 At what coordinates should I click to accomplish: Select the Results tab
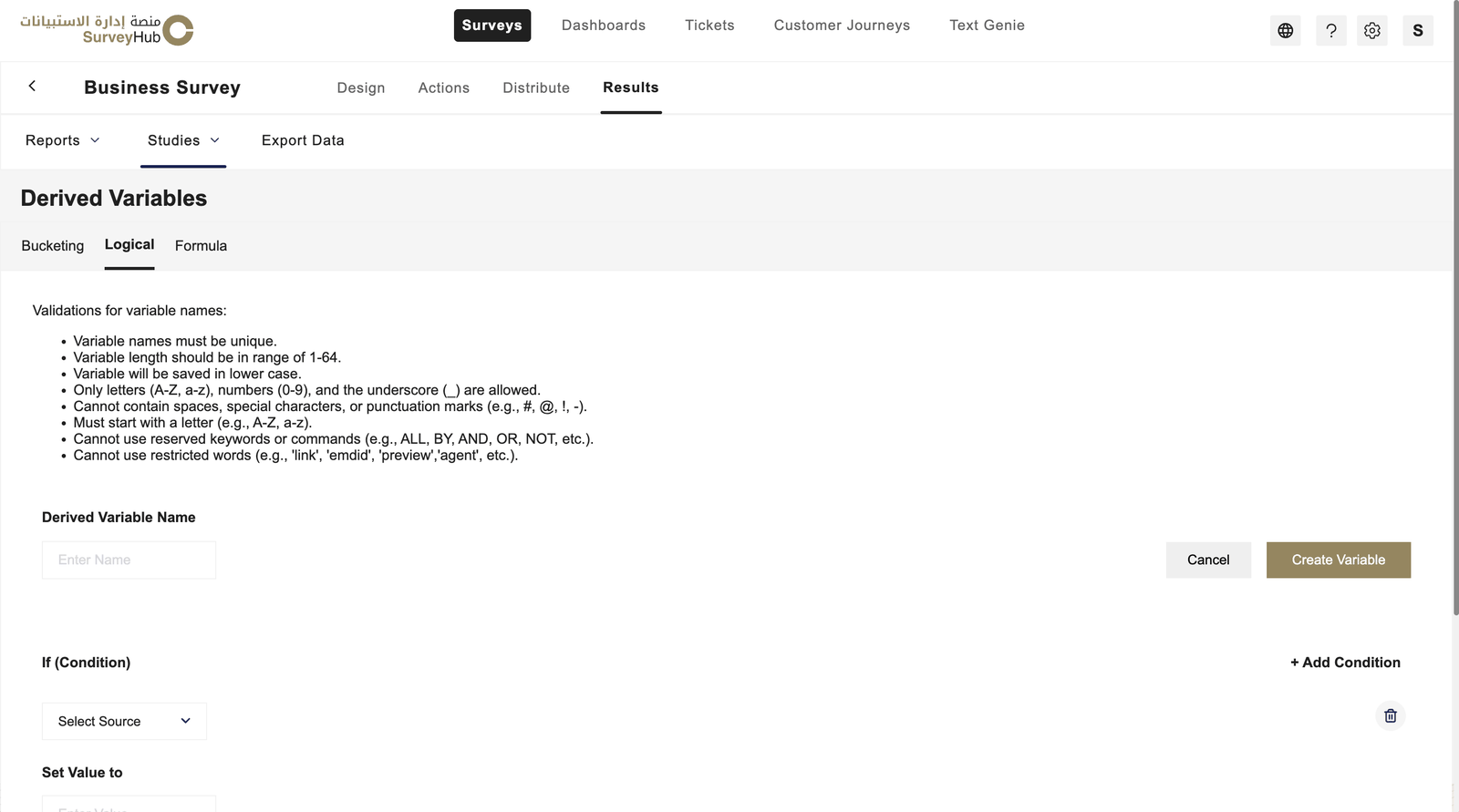631,87
